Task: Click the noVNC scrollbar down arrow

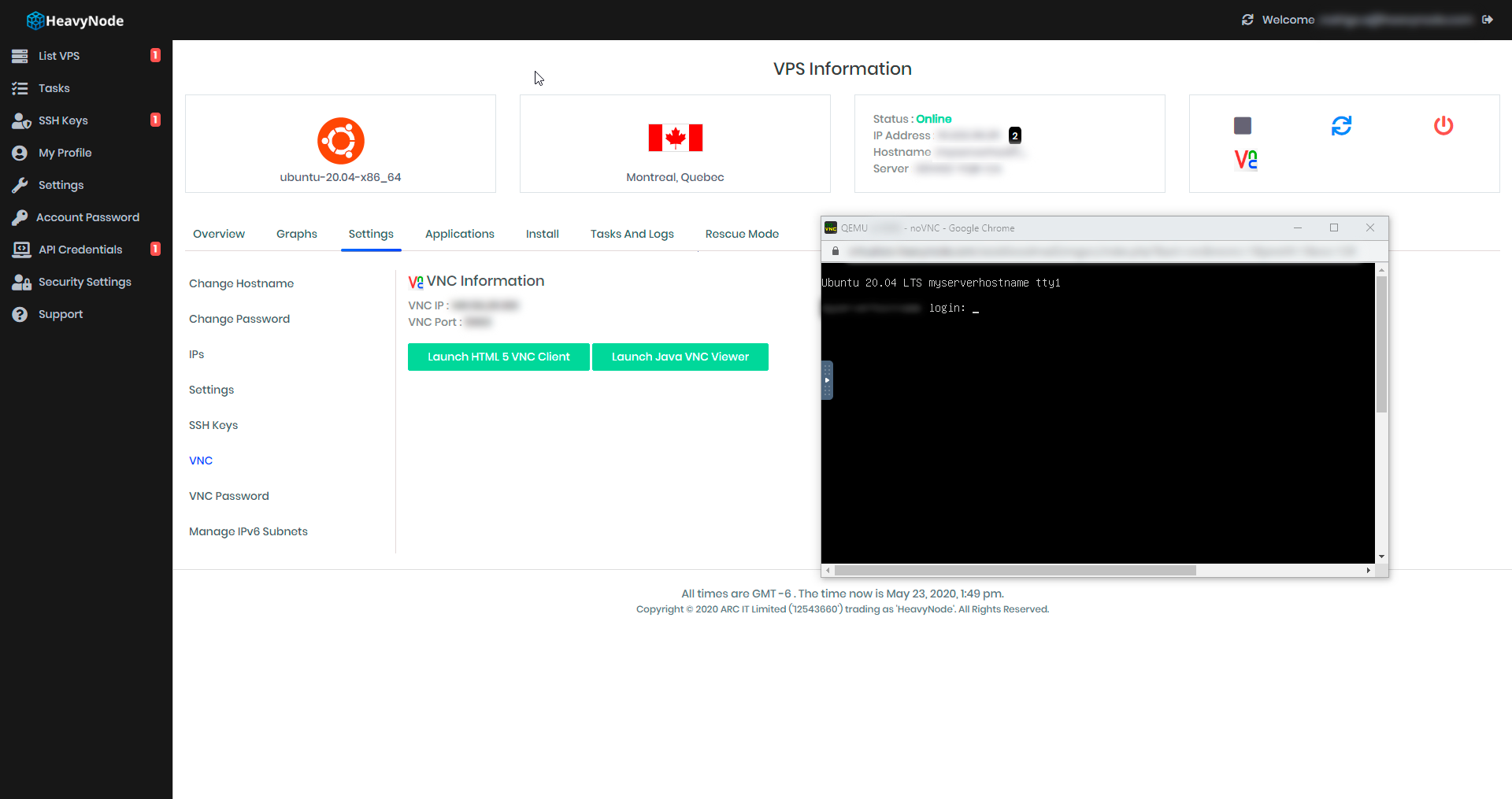Action: click(1381, 557)
